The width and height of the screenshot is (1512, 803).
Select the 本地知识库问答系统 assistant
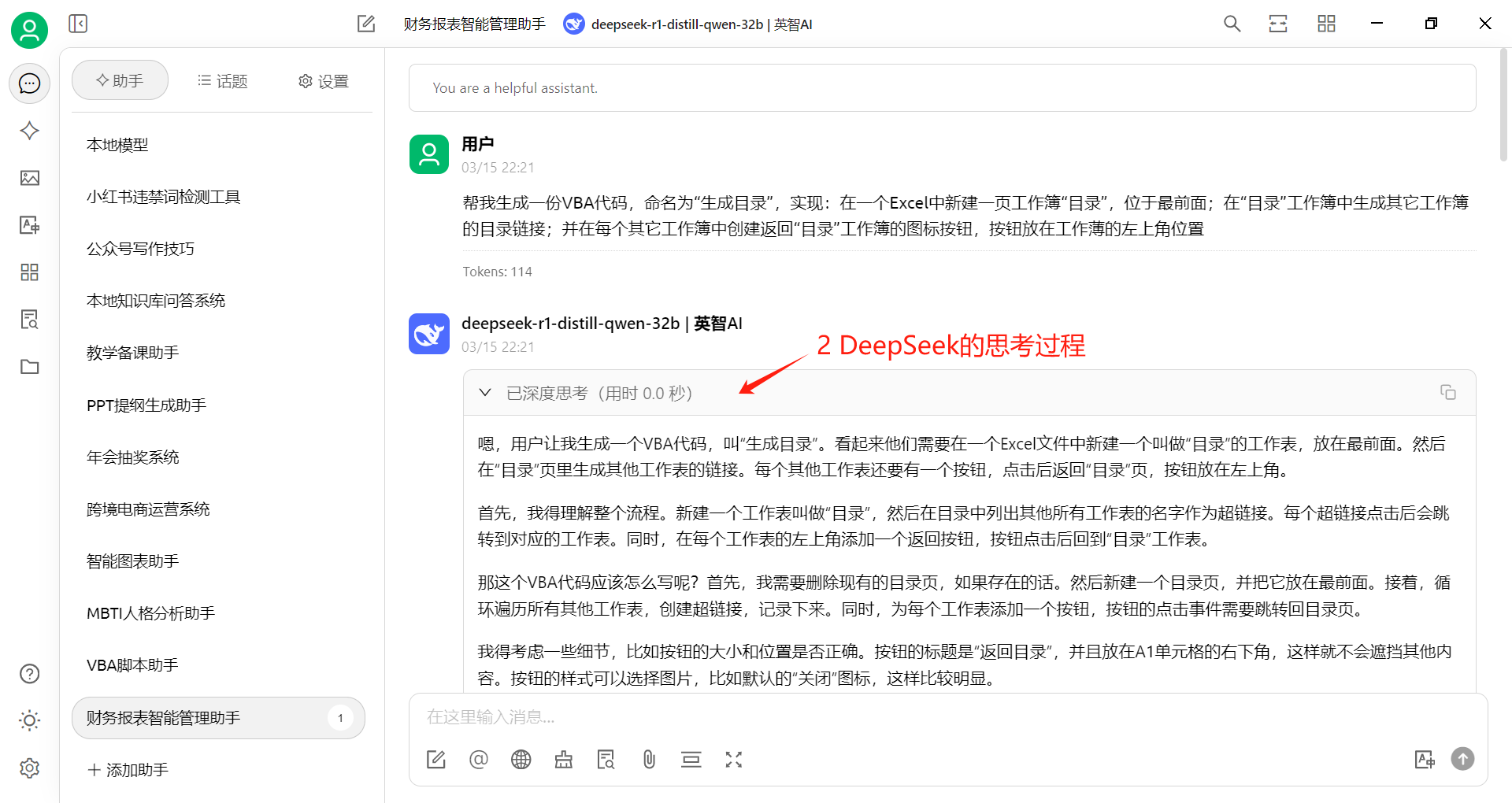(218, 301)
